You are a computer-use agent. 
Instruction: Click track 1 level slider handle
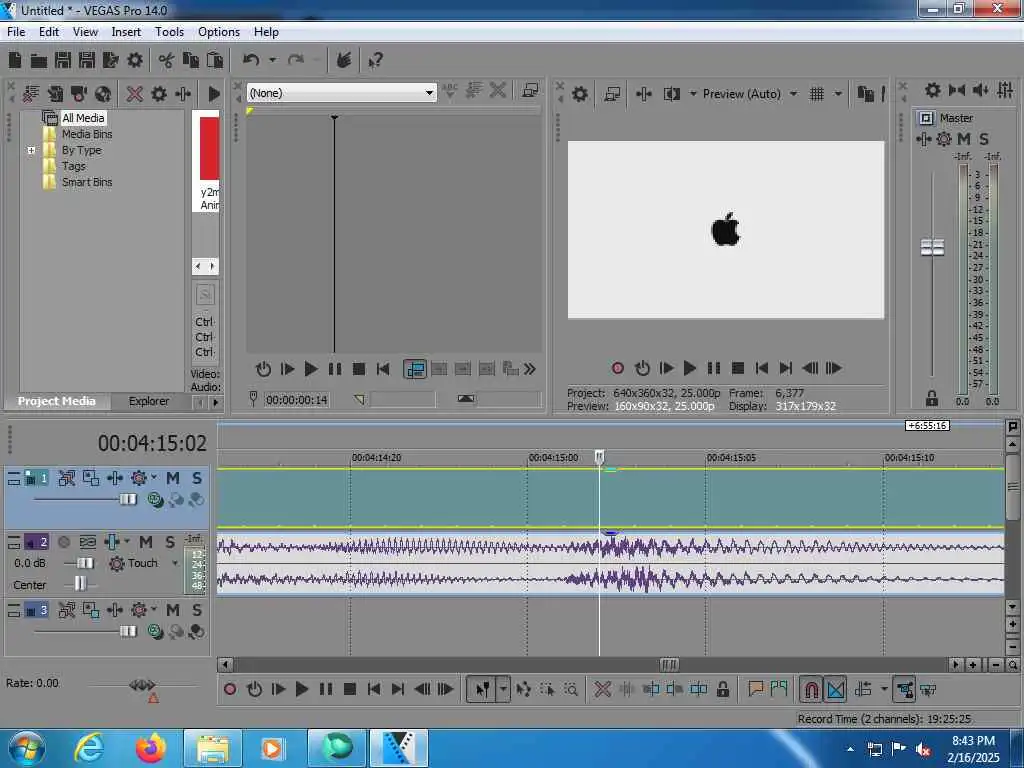click(128, 500)
